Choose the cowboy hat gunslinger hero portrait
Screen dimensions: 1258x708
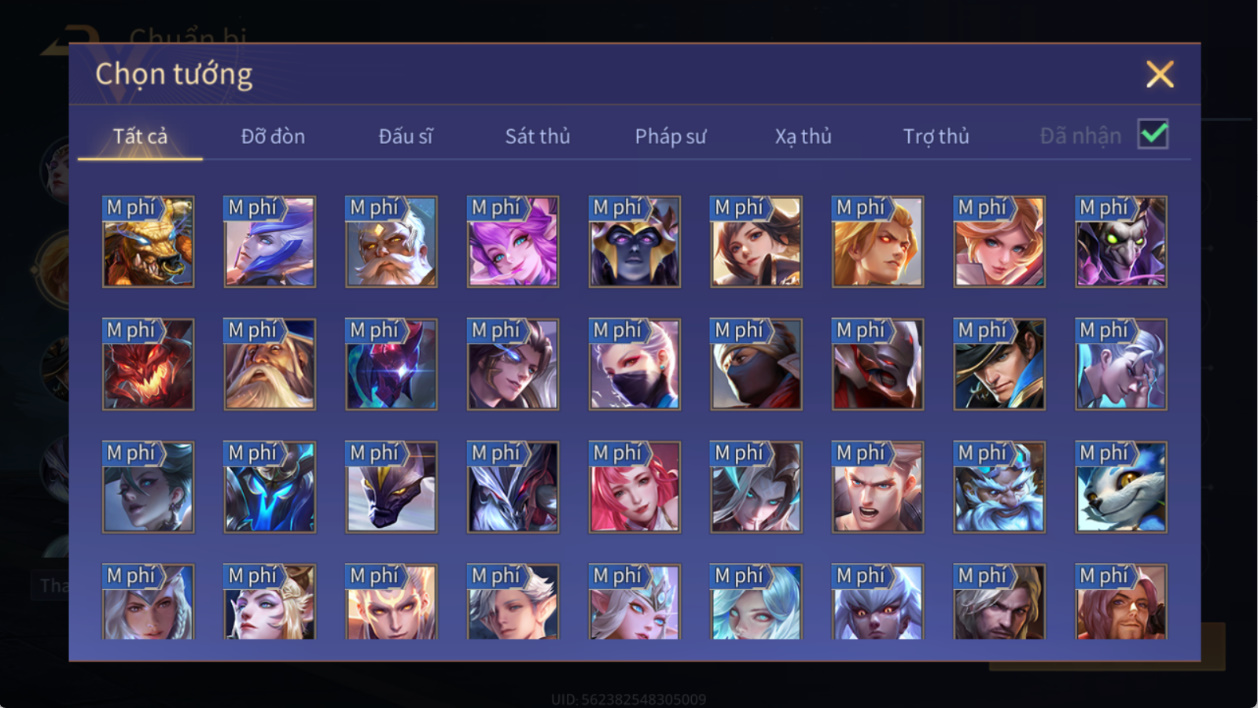pos(999,364)
